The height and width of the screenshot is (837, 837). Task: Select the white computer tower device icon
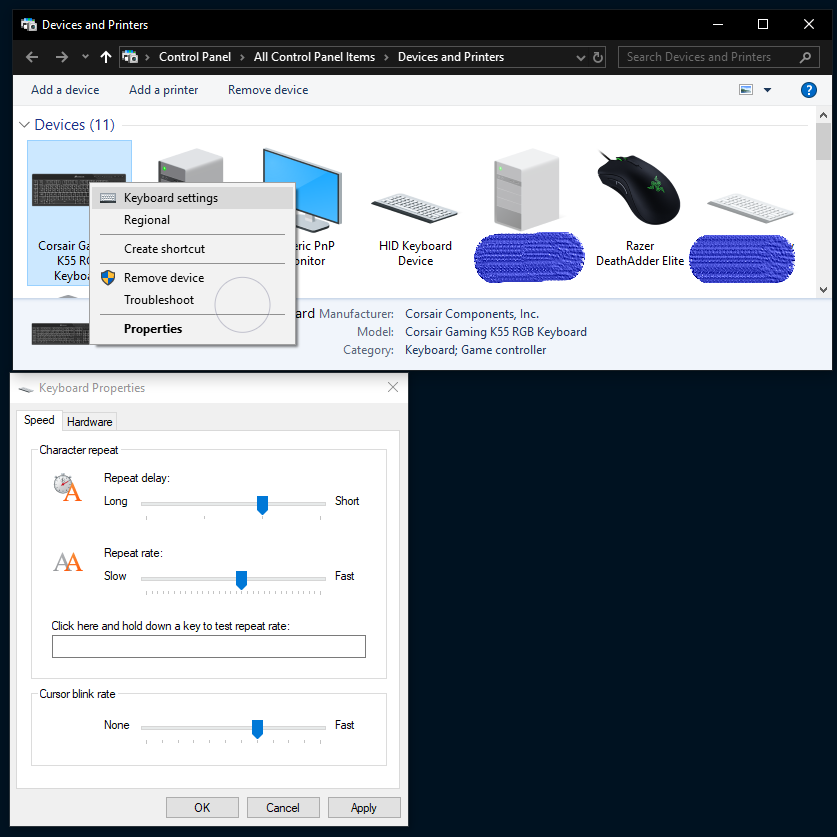point(527,189)
